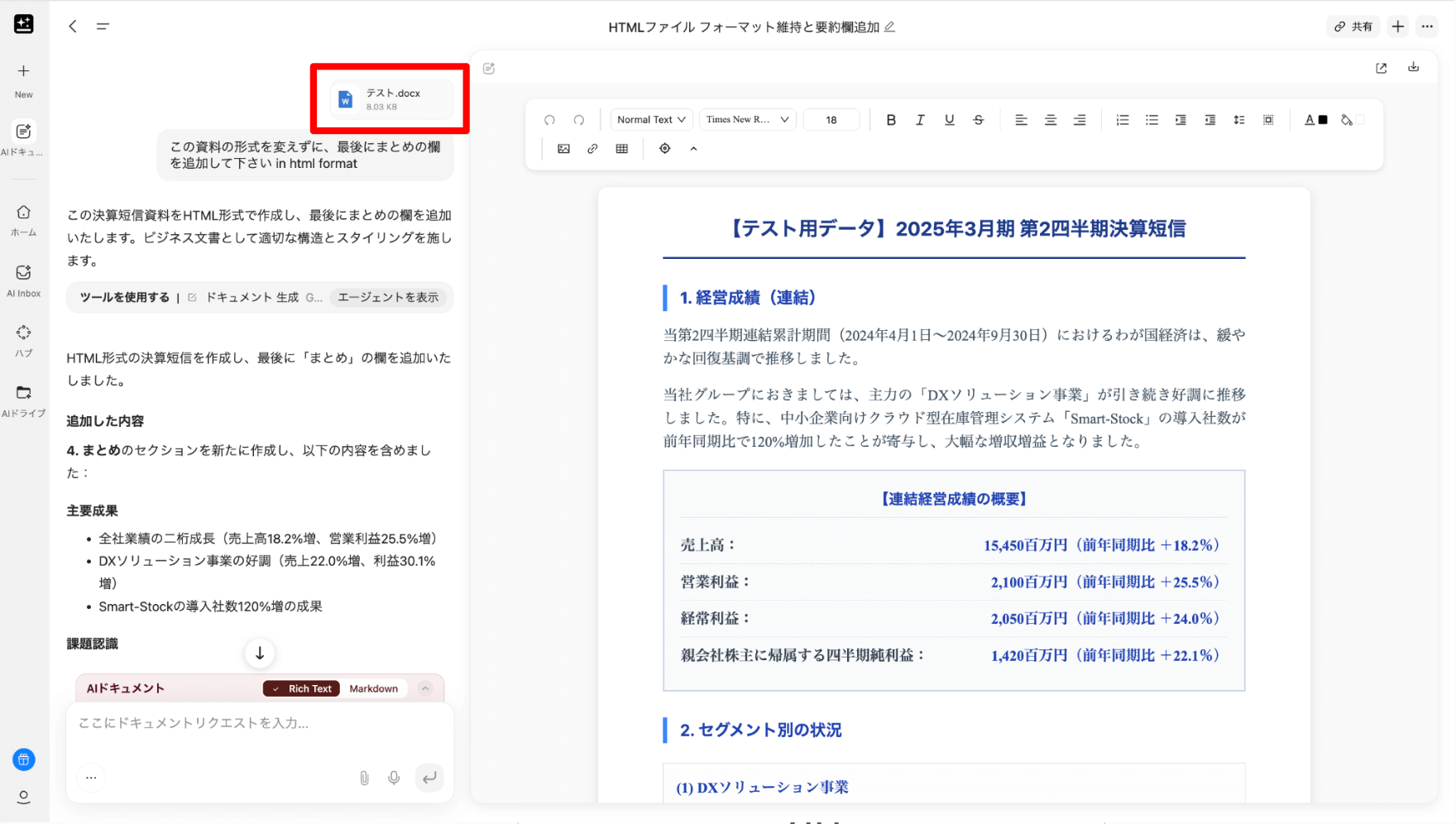Apply italic formatting

click(x=920, y=120)
